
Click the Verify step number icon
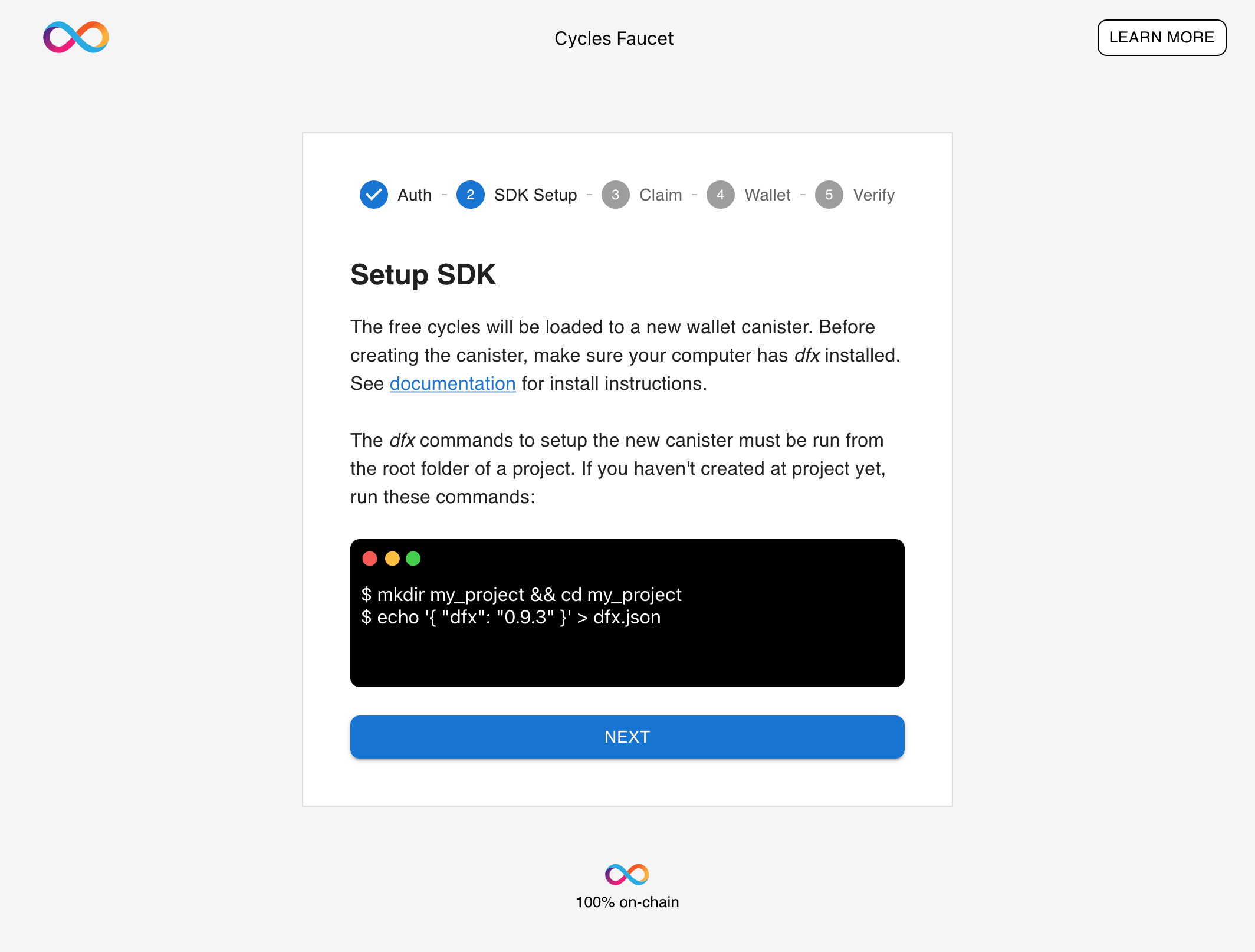829,195
